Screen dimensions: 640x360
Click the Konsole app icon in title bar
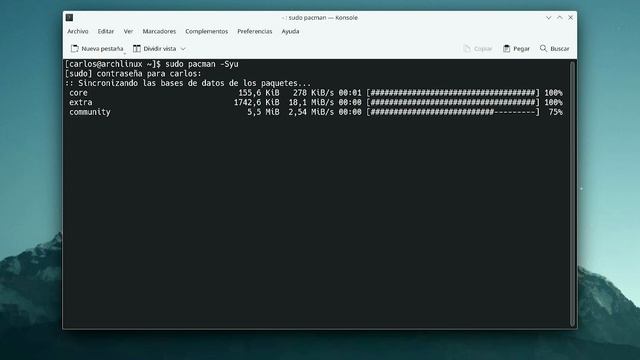pos(69,18)
